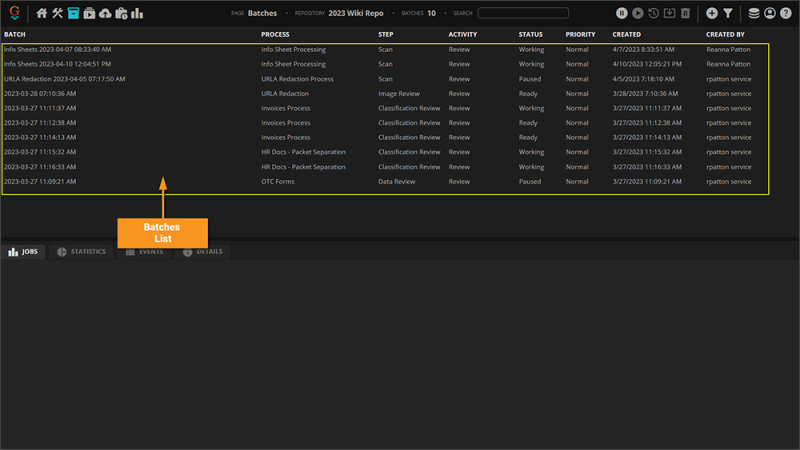Click the 'Image Review' step cell

(399, 94)
